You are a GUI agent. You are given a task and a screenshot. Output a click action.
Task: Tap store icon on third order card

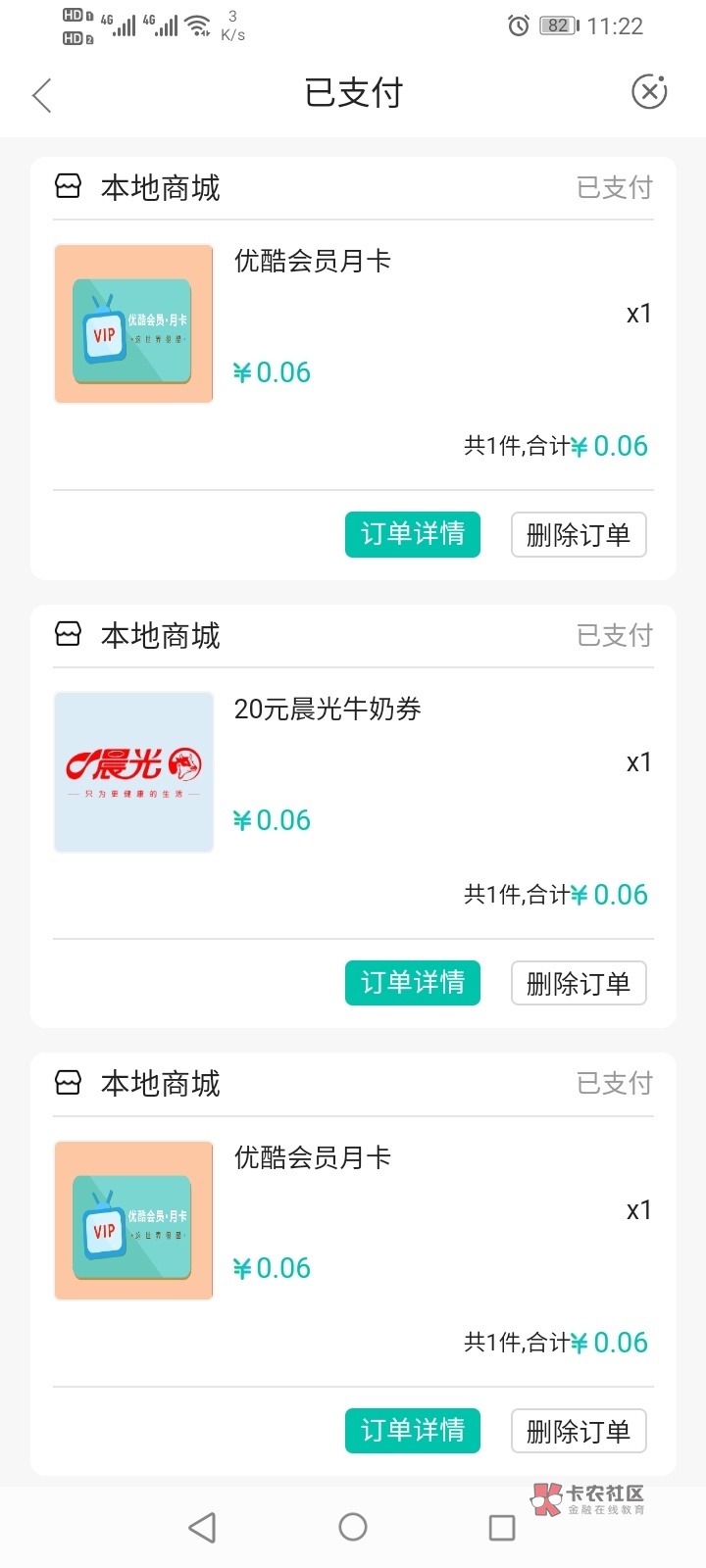pyautogui.click(x=68, y=1082)
